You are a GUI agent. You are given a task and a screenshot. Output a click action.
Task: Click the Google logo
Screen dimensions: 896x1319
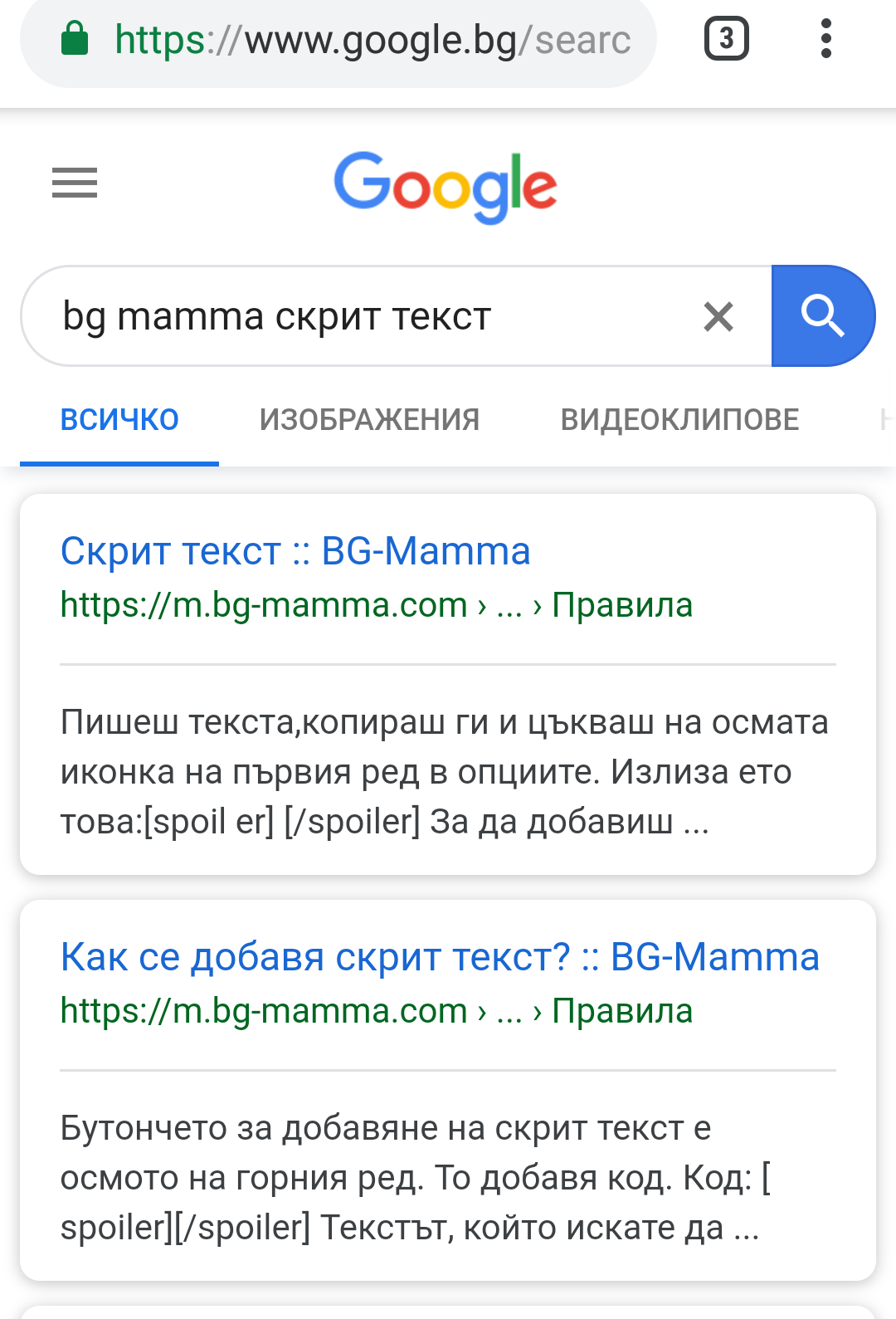pos(446,186)
